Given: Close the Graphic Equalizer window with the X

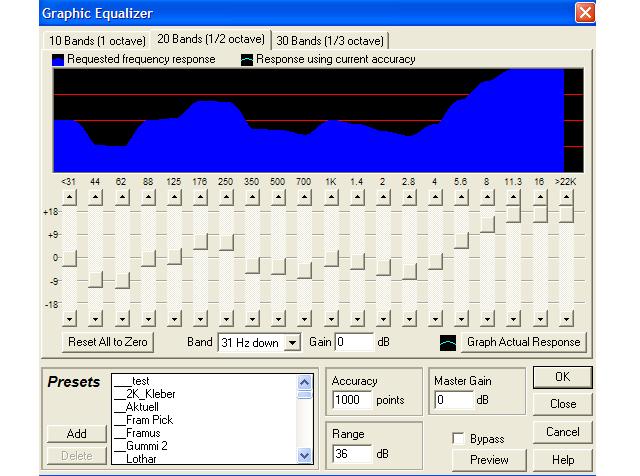Looking at the screenshot, I should click(x=584, y=13).
